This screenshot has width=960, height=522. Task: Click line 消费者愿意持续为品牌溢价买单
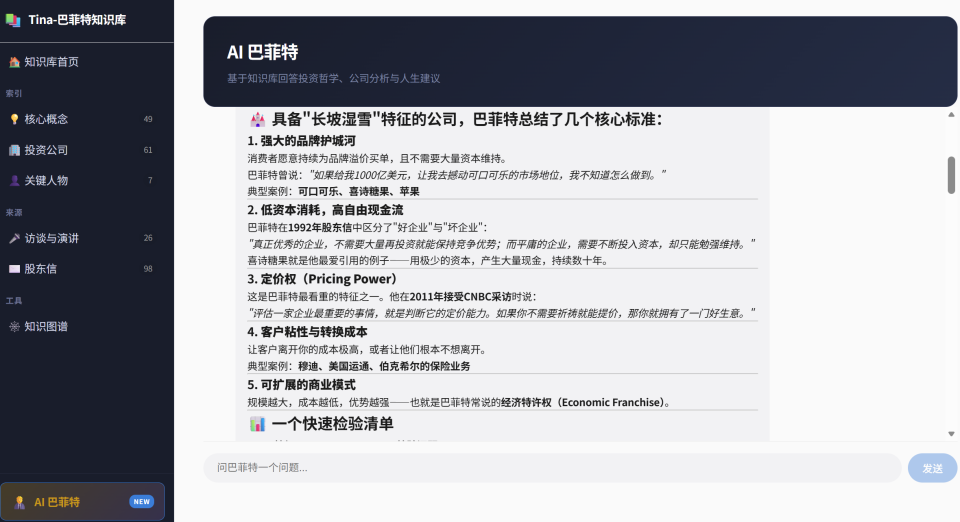pos(377,158)
